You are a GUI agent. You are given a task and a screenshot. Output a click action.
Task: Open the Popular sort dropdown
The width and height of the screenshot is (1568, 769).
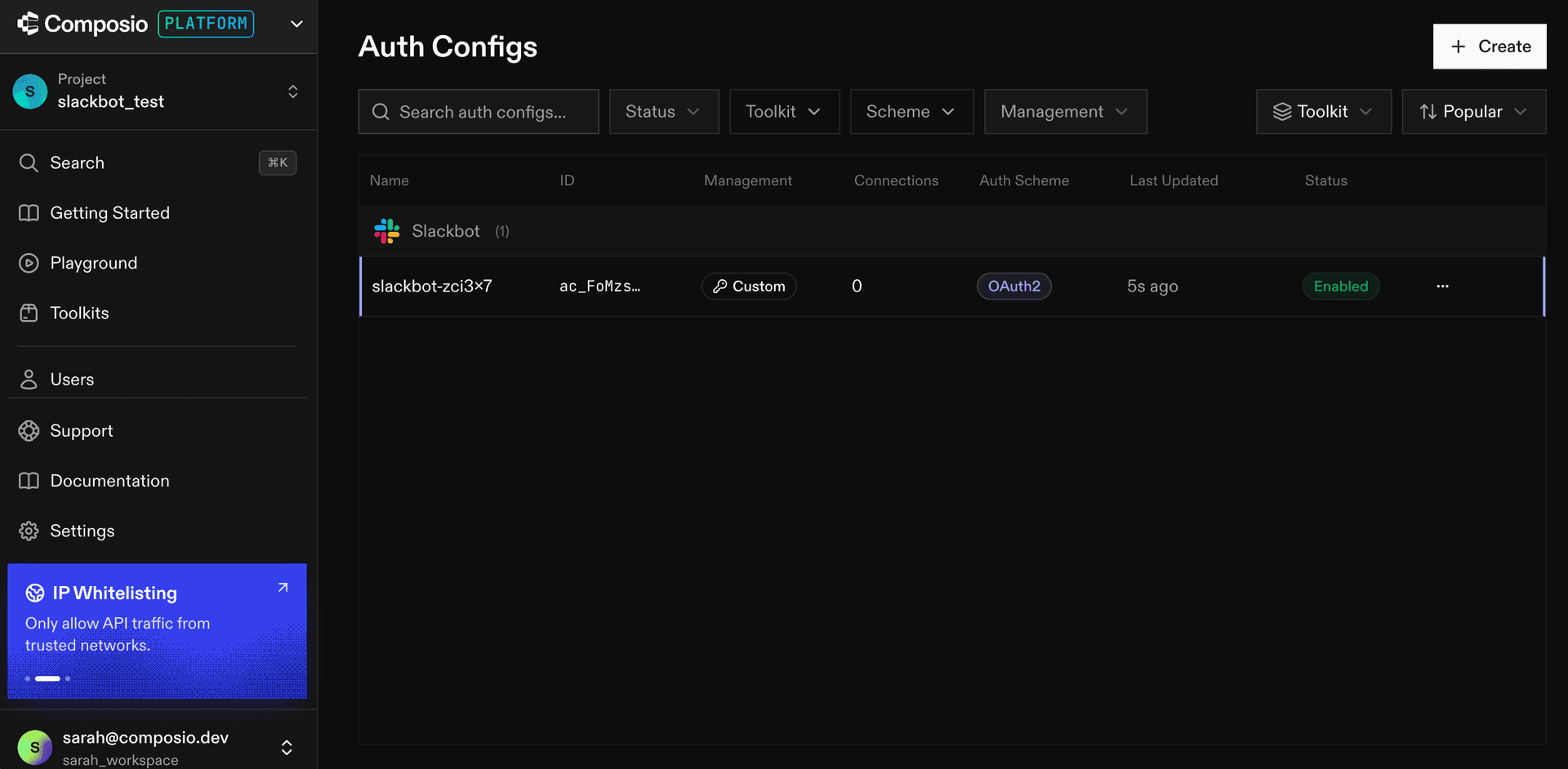(1474, 112)
